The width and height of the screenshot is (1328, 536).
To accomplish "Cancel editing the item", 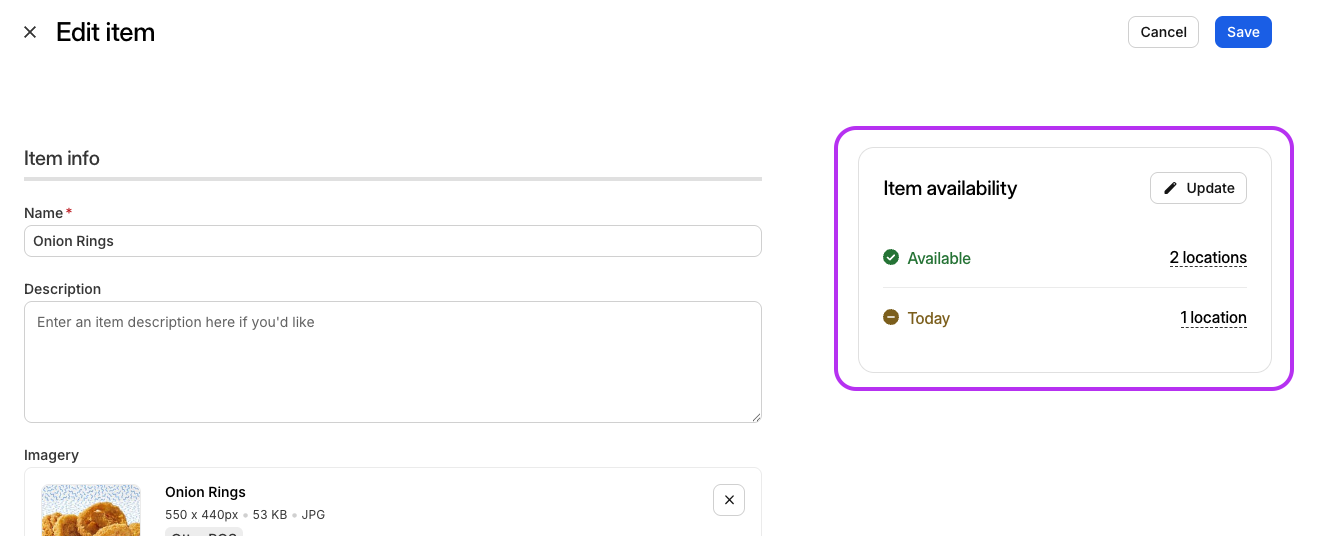I will pos(1163,32).
